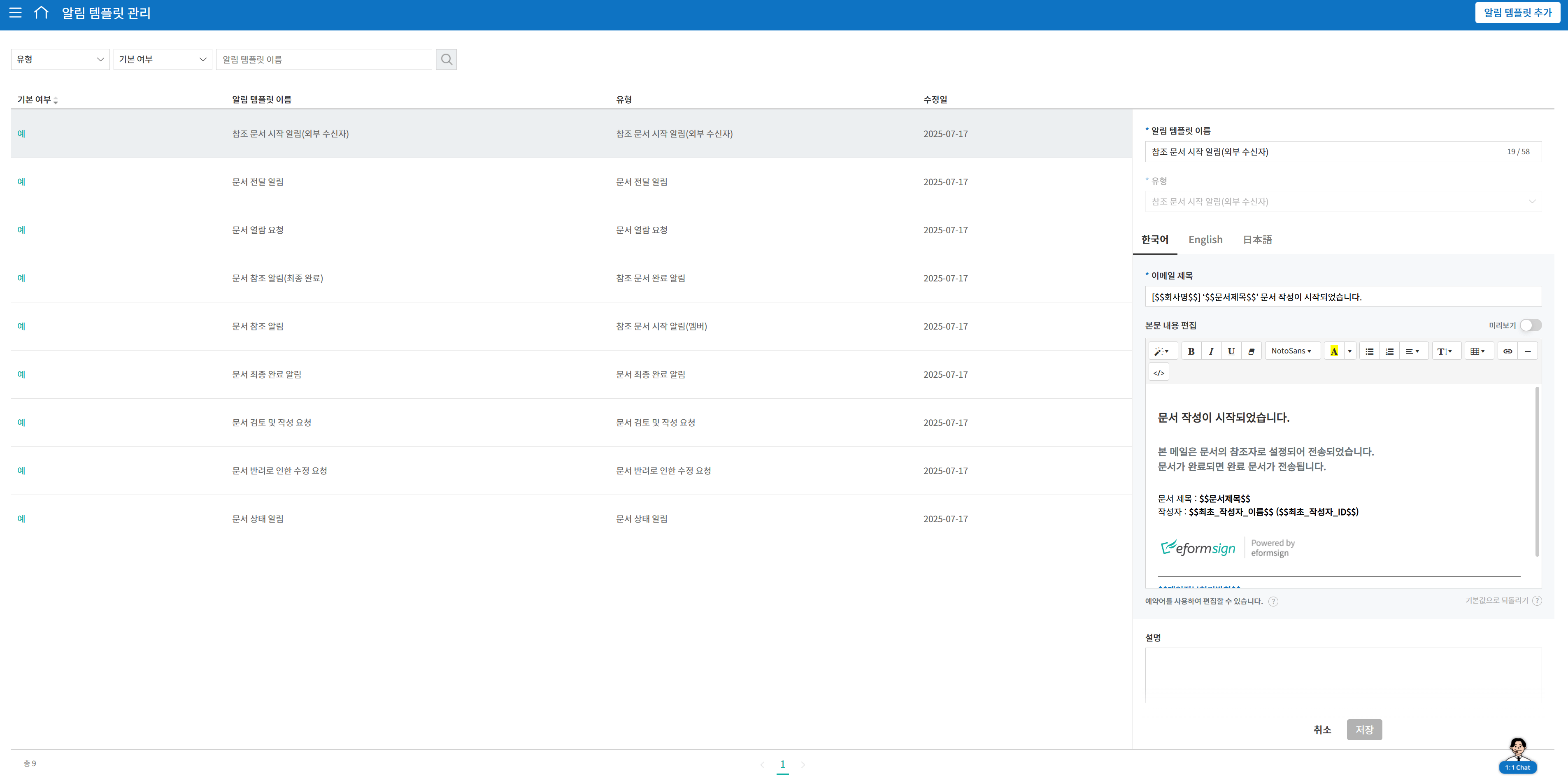
Task: Click the eraser clear-formatting icon
Action: pyautogui.click(x=1251, y=351)
